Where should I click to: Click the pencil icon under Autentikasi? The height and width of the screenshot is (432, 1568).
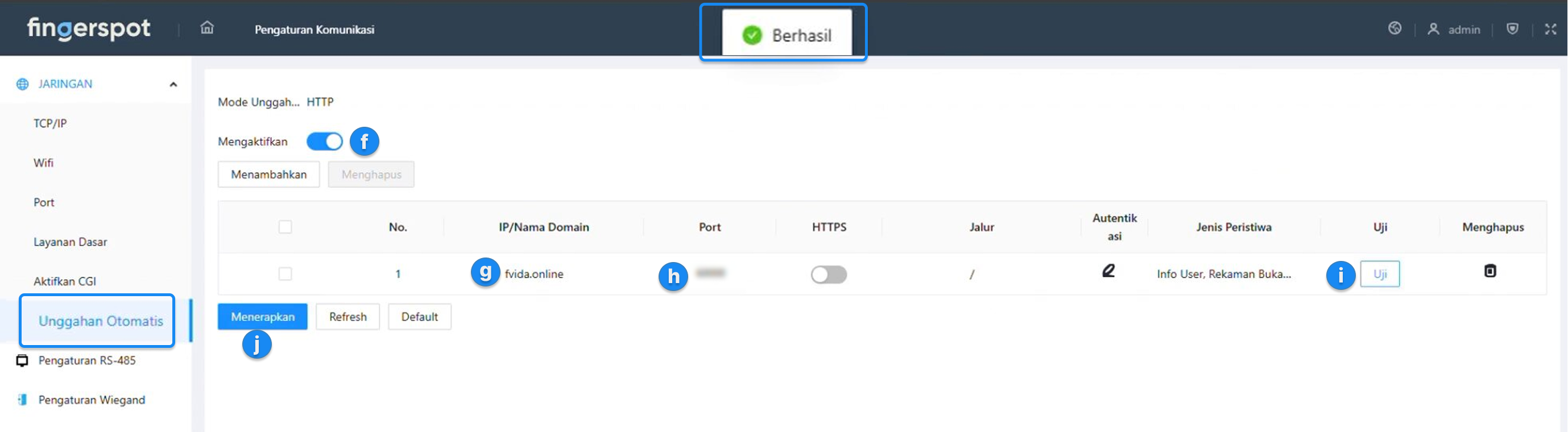(x=1108, y=271)
